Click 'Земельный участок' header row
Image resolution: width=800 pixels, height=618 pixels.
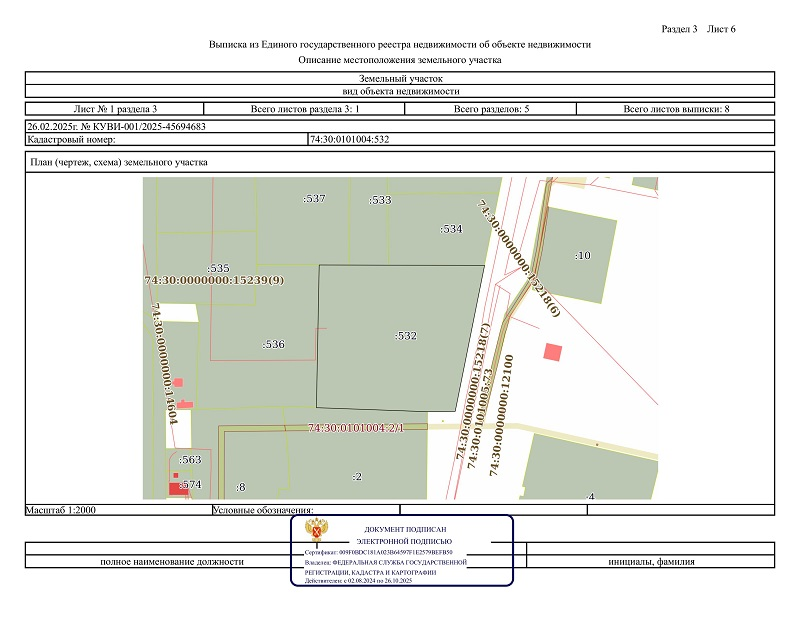pyautogui.click(x=400, y=77)
